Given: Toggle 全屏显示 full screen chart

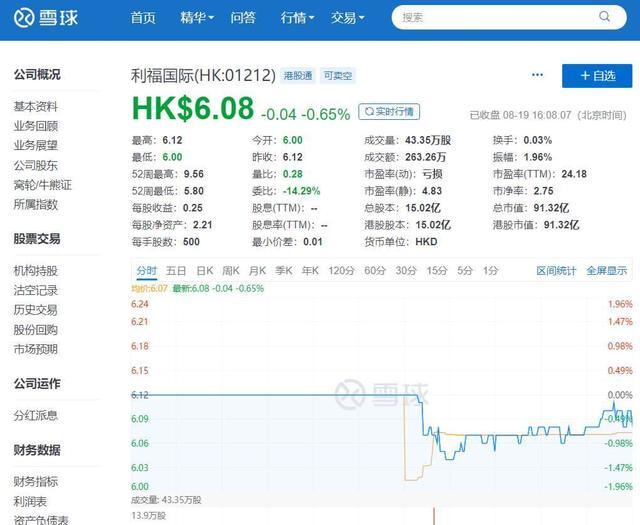Looking at the screenshot, I should (x=607, y=271).
